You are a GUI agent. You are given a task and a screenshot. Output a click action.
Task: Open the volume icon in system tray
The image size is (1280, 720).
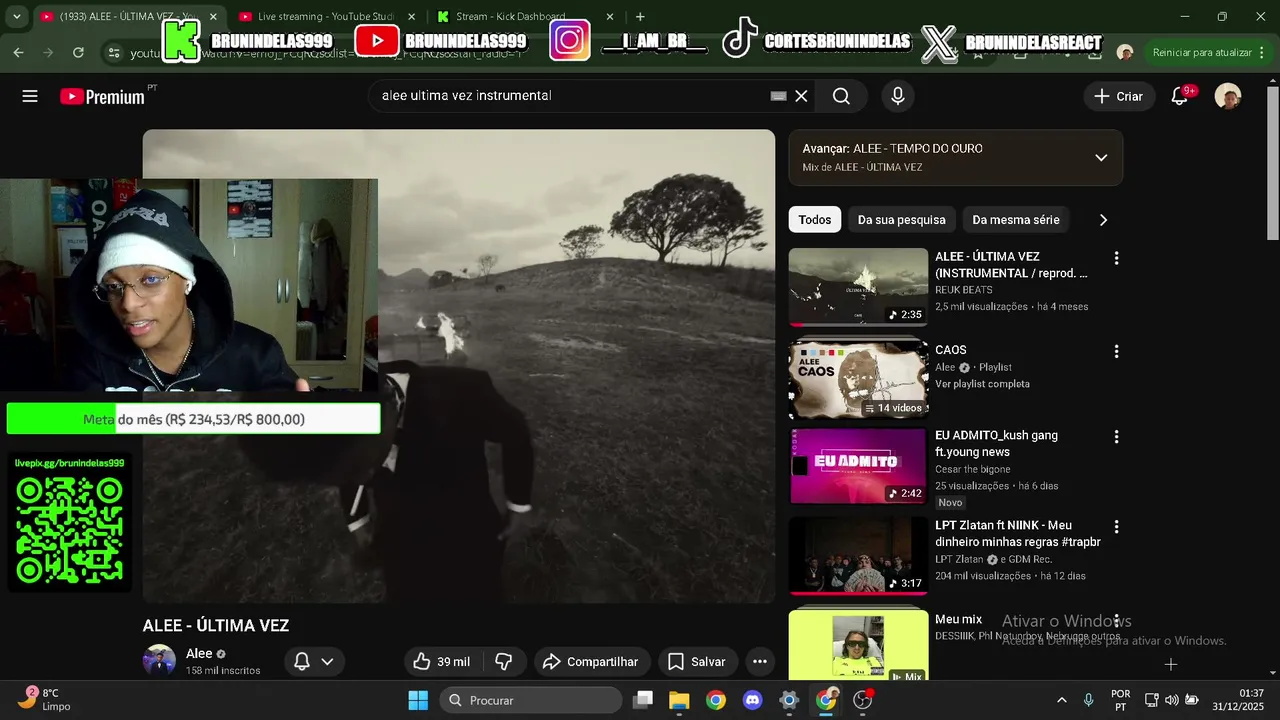tap(1171, 700)
